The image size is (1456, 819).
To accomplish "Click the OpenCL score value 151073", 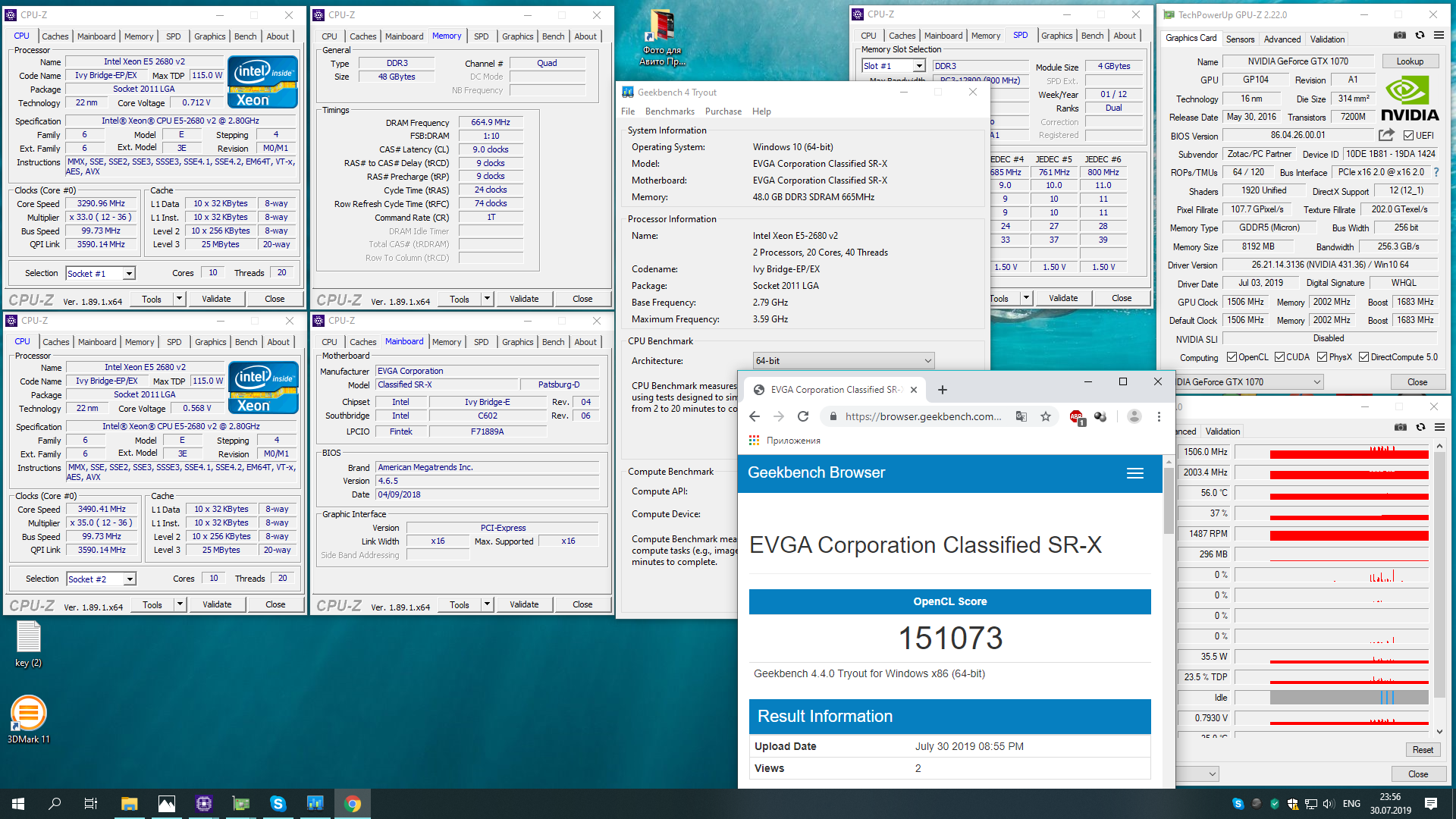I will pos(950,639).
